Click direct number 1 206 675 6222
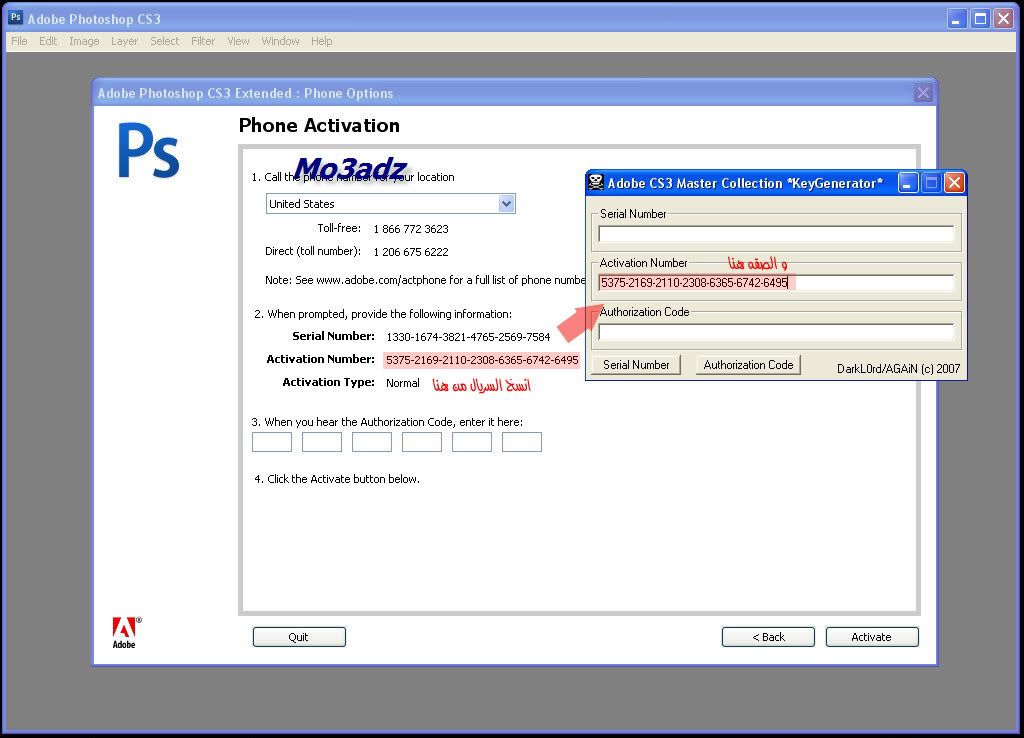This screenshot has width=1024, height=738. tap(411, 252)
